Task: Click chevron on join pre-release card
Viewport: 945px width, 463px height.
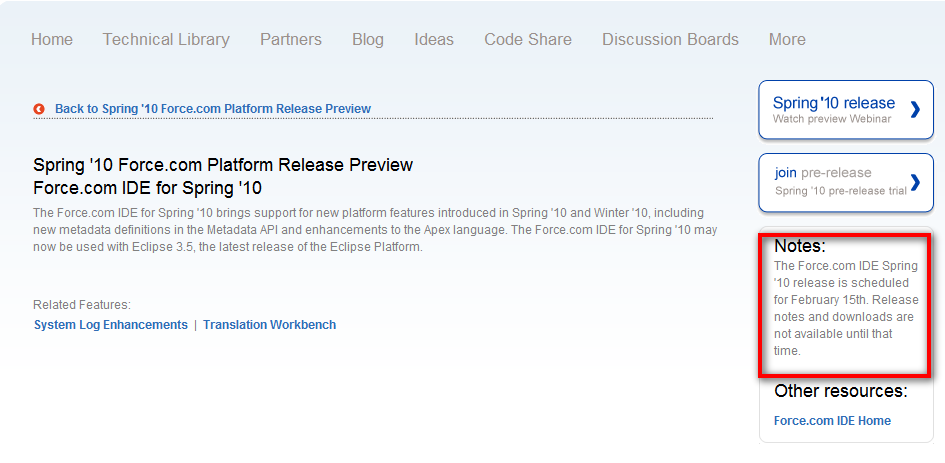Action: pos(915,182)
